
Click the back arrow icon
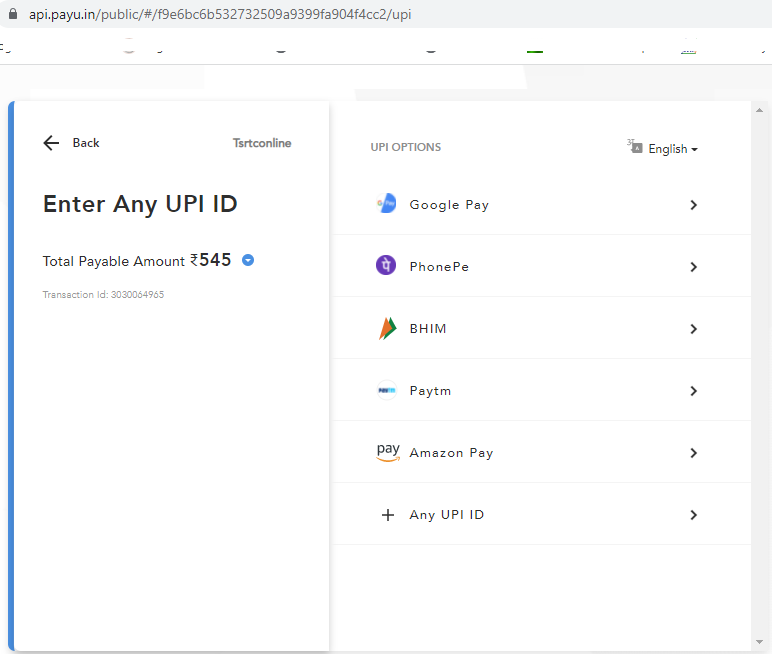pos(51,143)
